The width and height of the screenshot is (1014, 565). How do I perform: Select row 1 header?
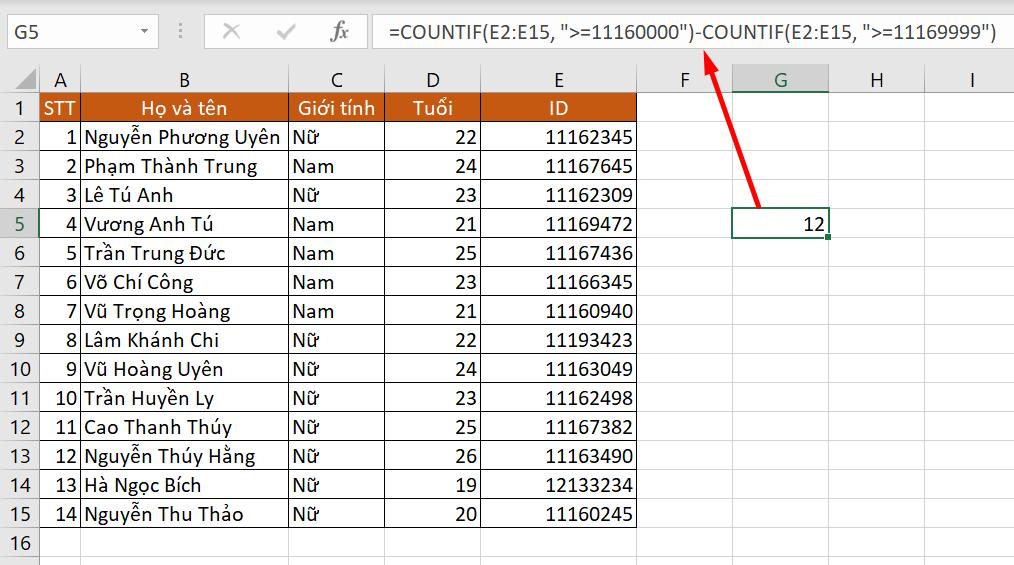[x=19, y=107]
